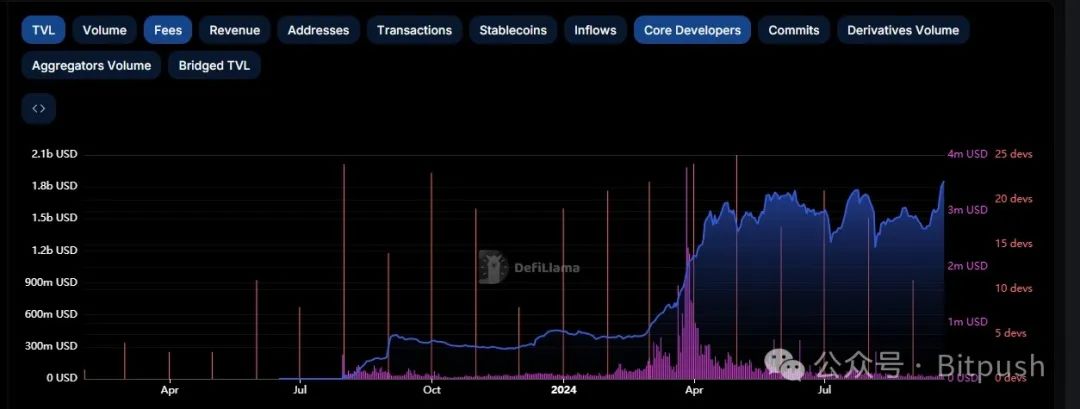Enable the Volume chart metric
Screen dimensions: 1080x409
pos(104,30)
